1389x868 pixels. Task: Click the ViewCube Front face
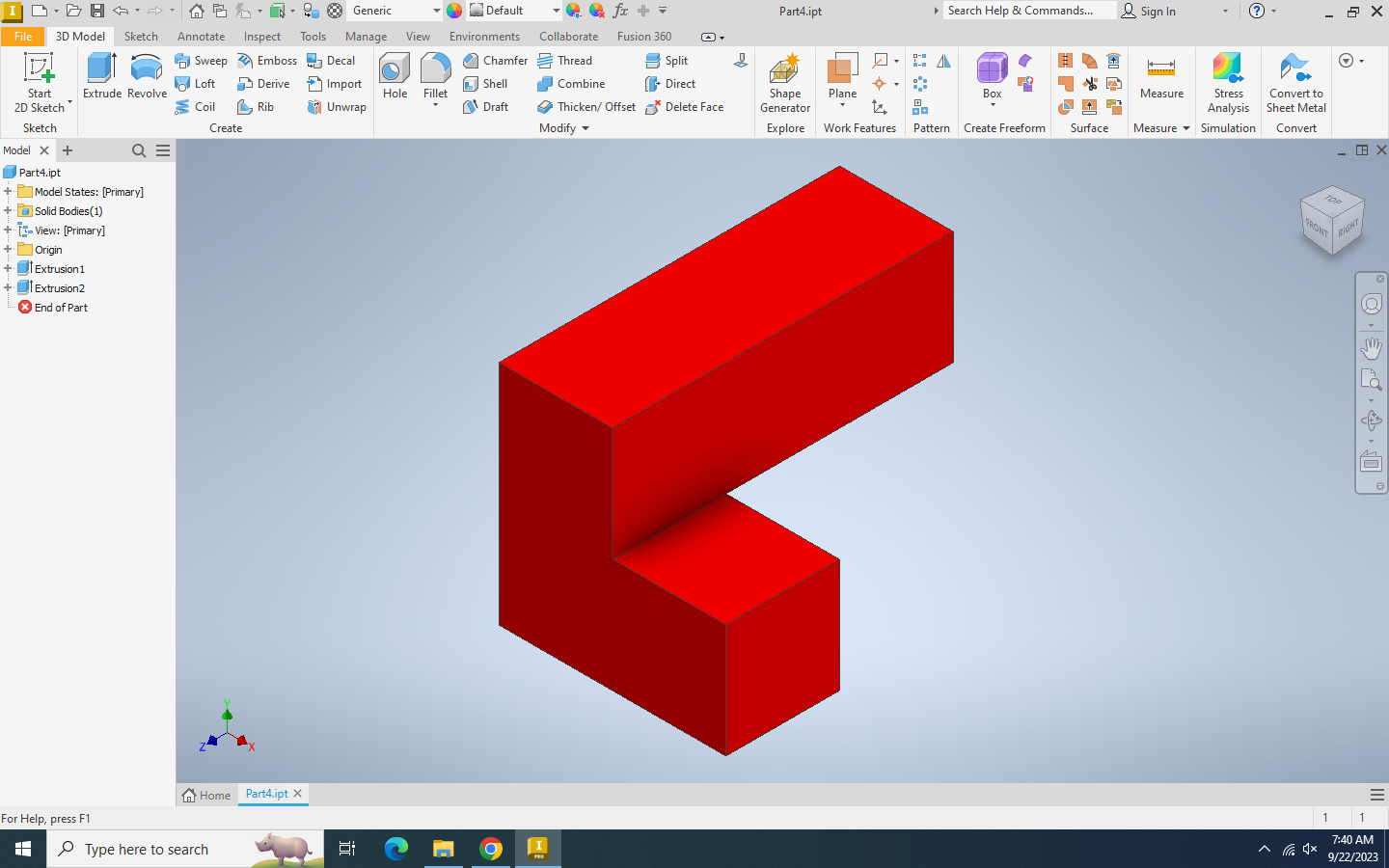click(x=1316, y=228)
